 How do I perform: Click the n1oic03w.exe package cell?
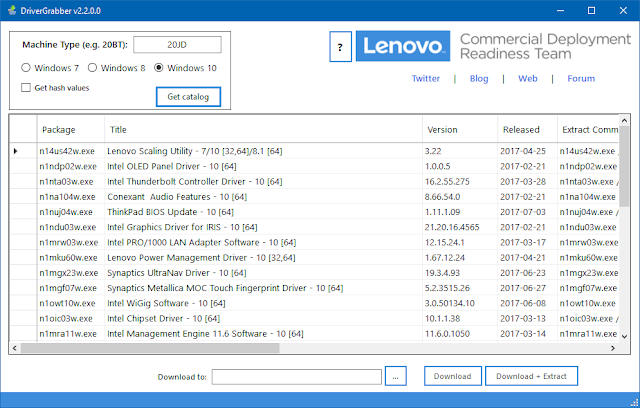click(x=71, y=319)
